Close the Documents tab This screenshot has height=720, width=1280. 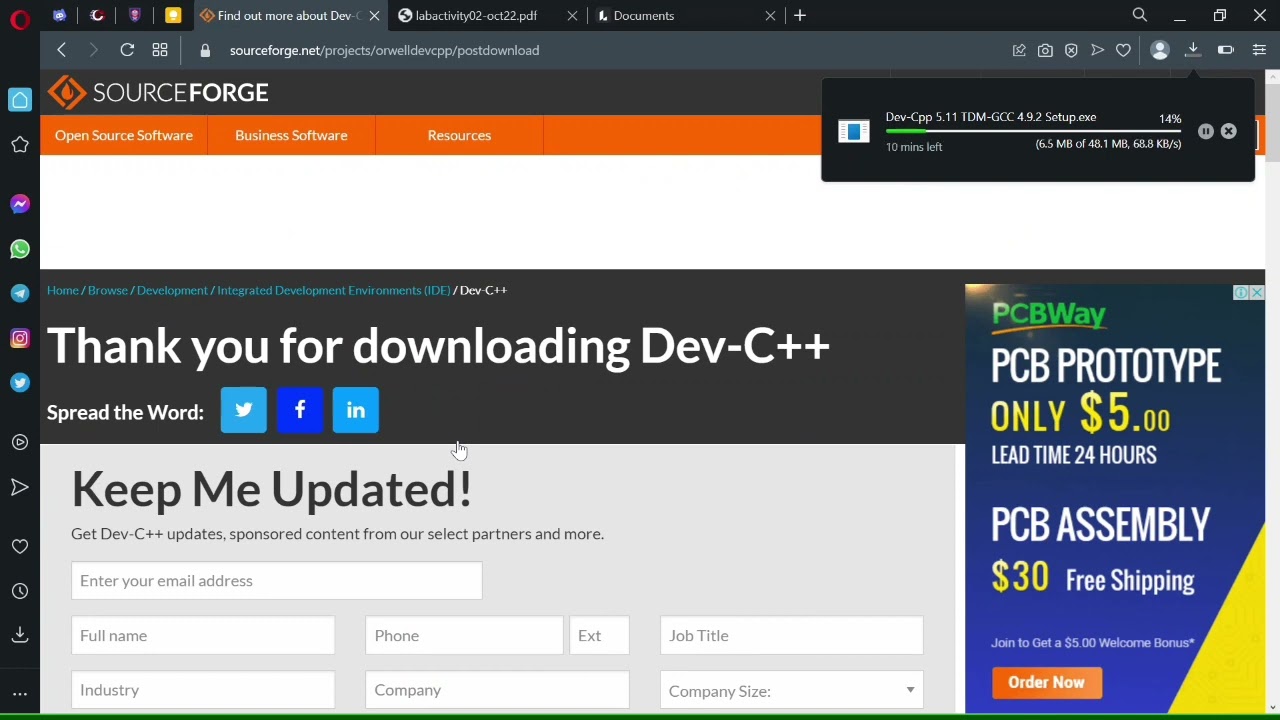[771, 16]
